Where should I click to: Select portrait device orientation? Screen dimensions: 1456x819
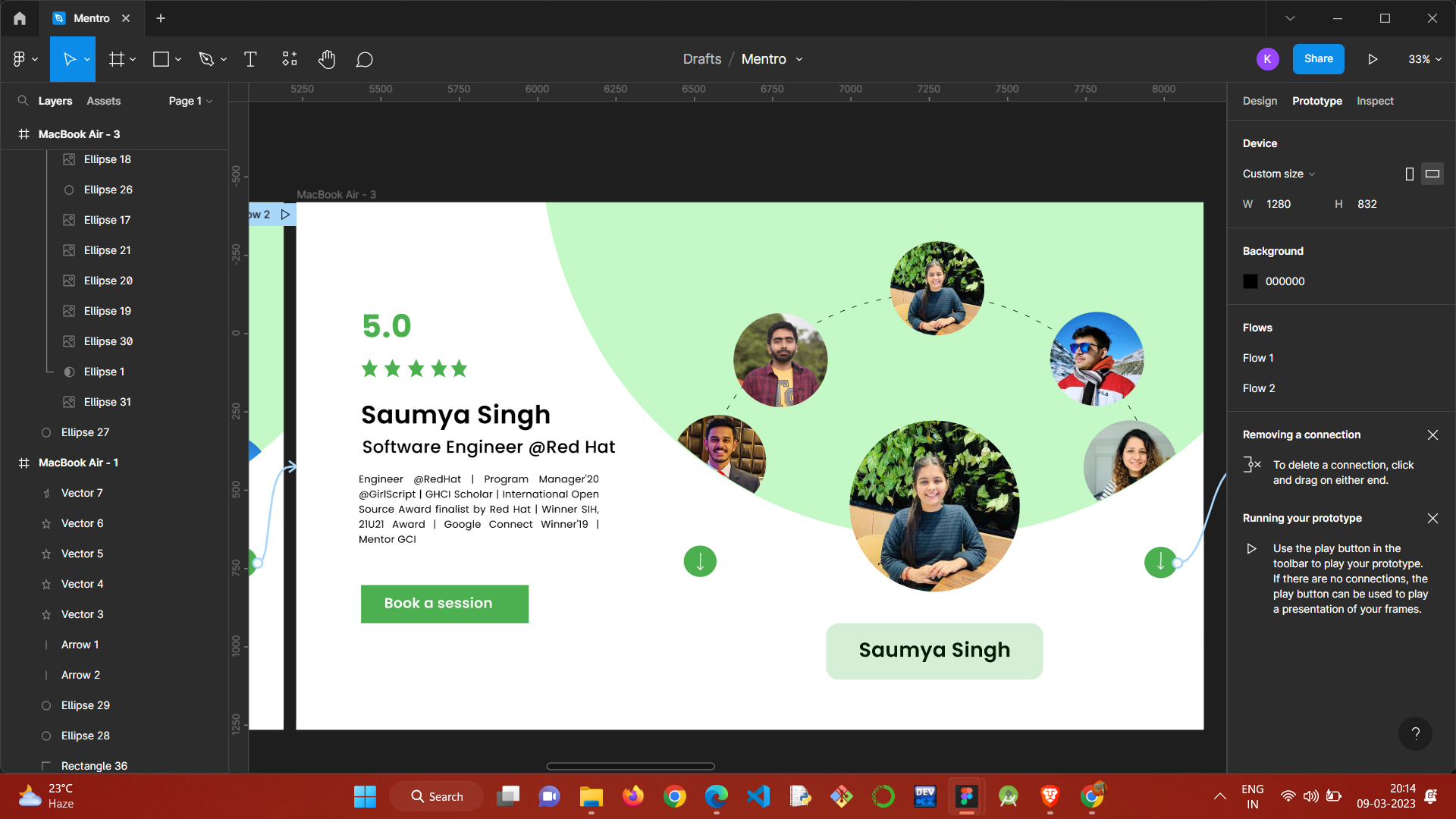1410,174
